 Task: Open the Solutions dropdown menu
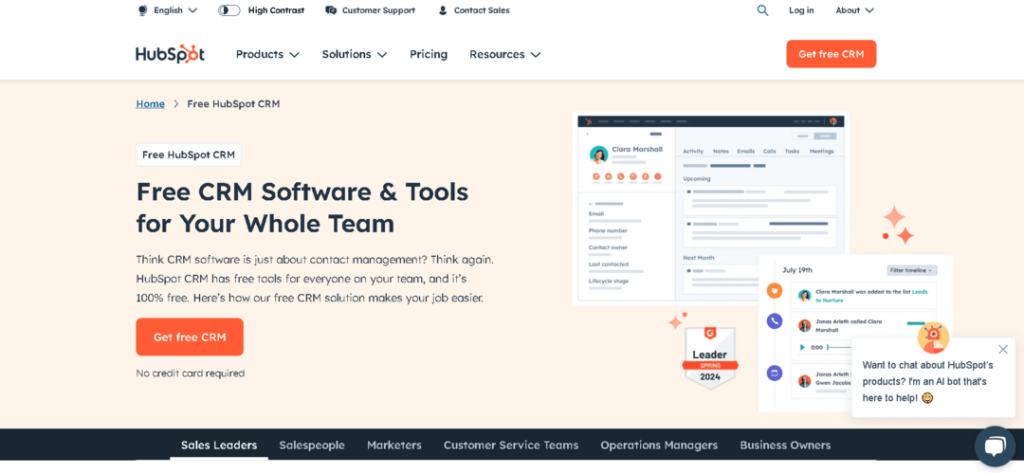point(354,54)
